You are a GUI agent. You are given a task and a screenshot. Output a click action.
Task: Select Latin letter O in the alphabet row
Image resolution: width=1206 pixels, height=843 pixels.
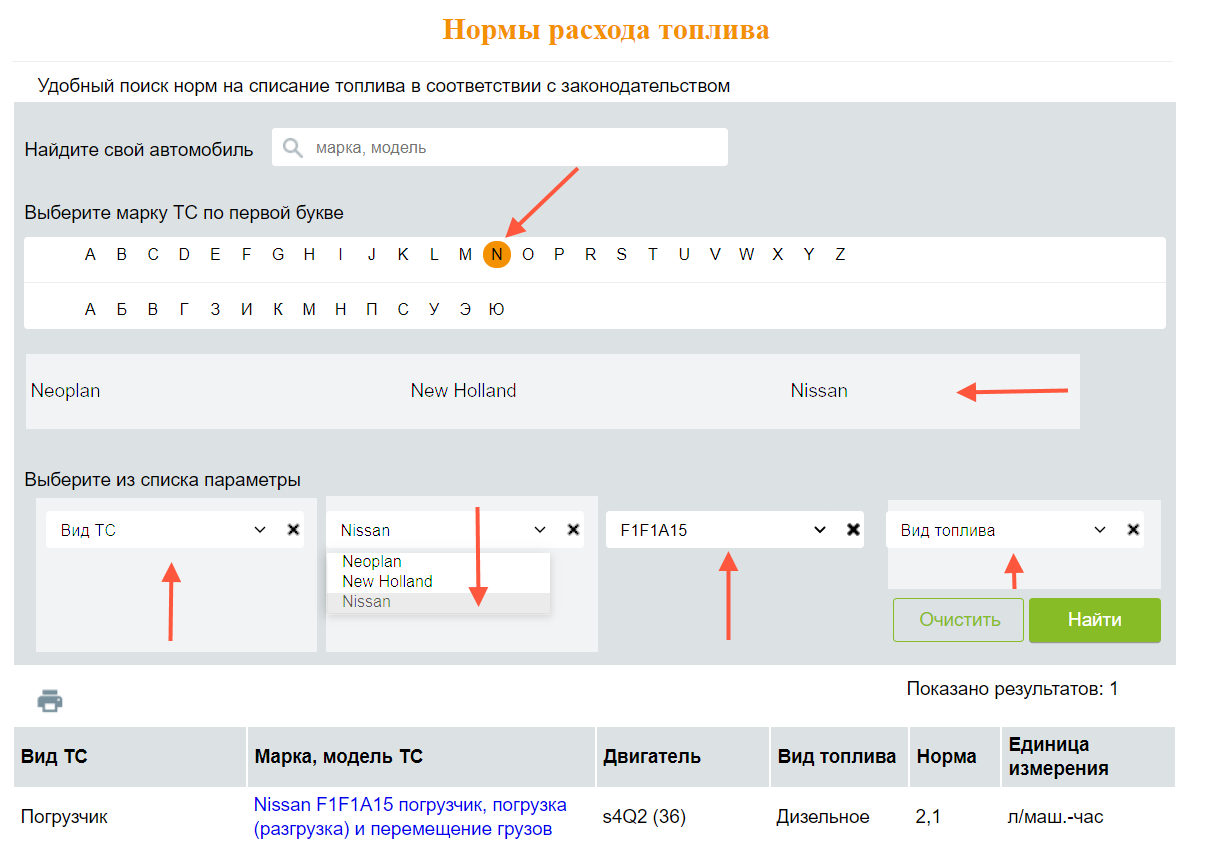tap(528, 255)
